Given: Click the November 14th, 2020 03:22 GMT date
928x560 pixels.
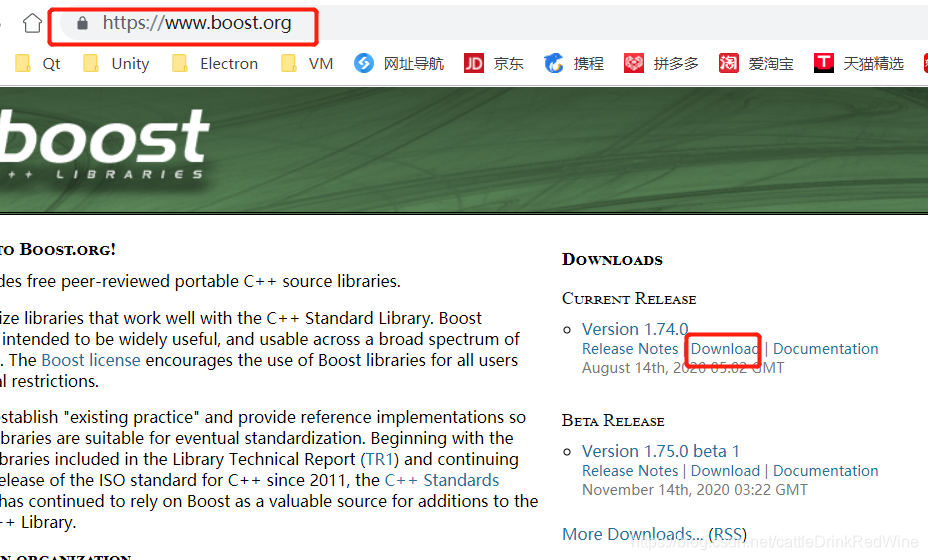Looking at the screenshot, I should [695, 490].
